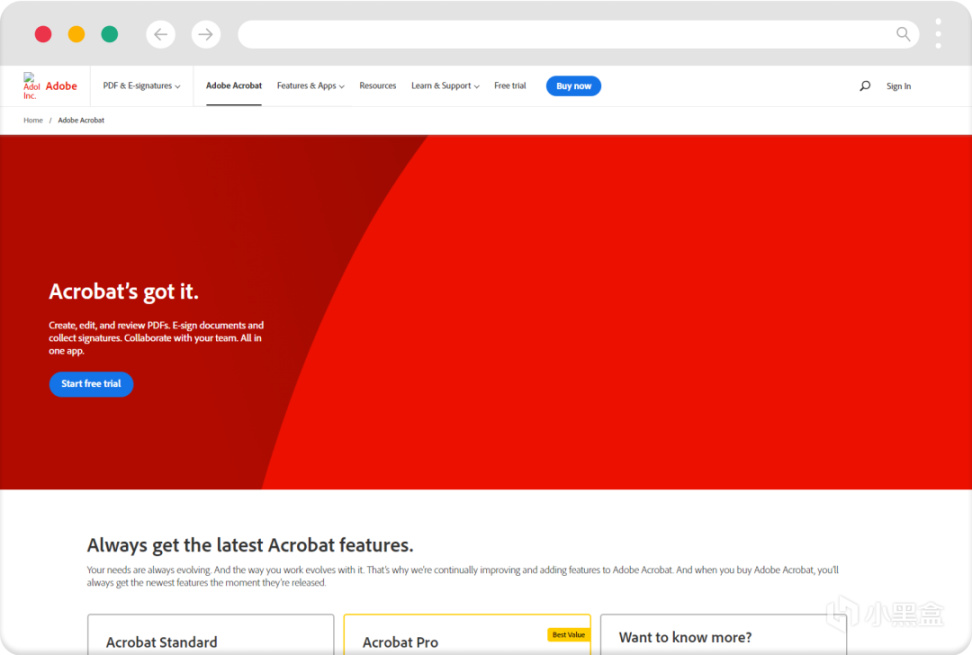
Task: Click the Start free trial button
Action: coord(91,384)
